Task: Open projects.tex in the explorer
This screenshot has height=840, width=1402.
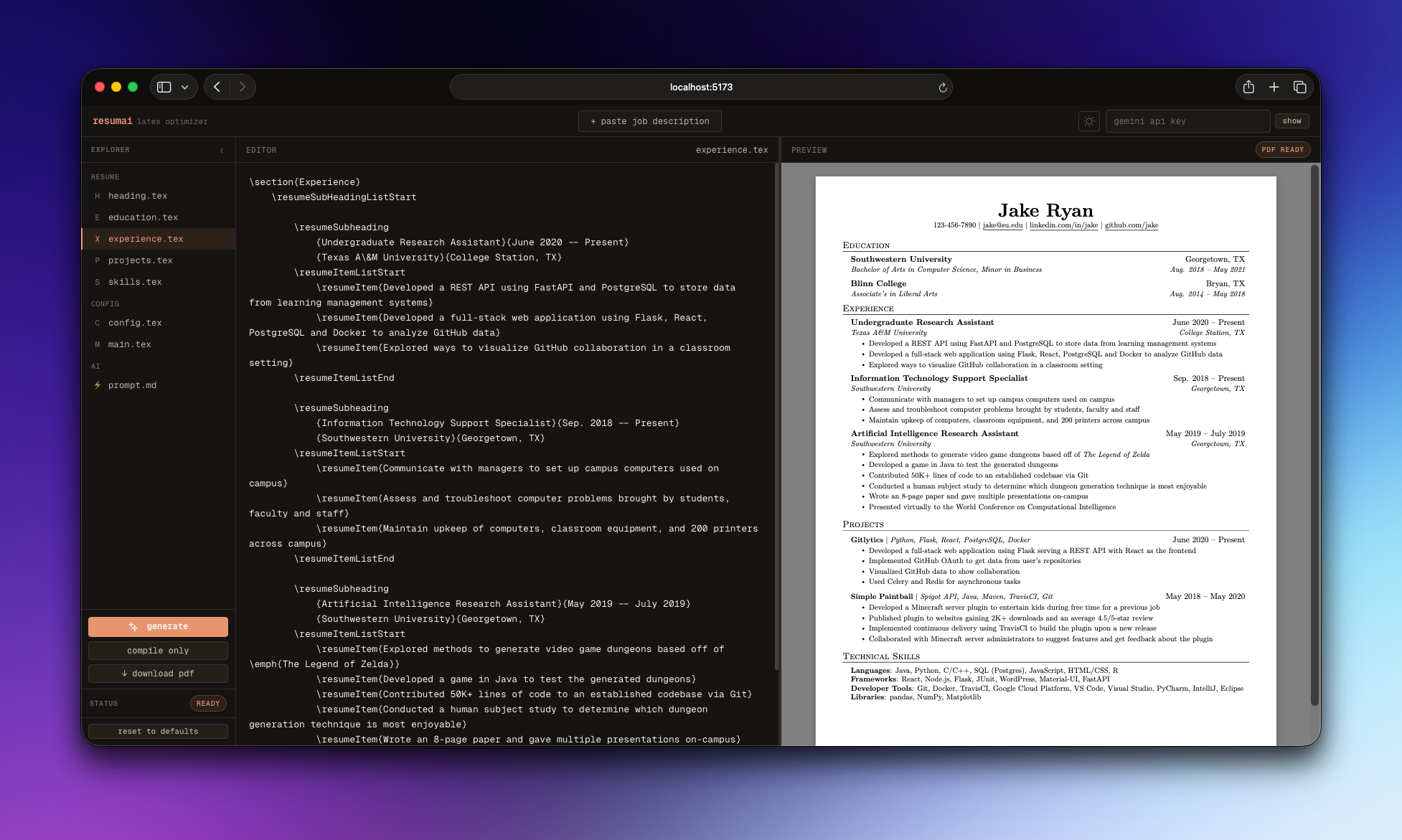Action: [159, 260]
